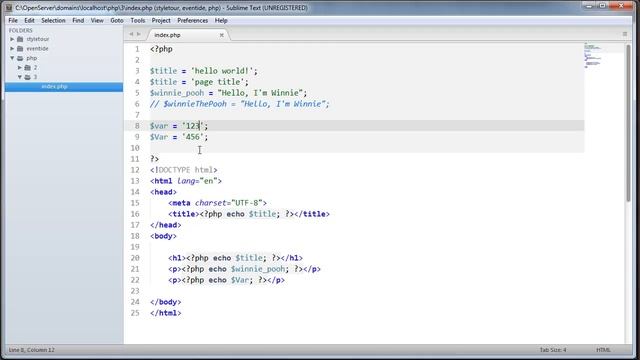Viewport: 640px width, 360px height.
Task: Click $Var variable on line 9
Action: [159, 137]
